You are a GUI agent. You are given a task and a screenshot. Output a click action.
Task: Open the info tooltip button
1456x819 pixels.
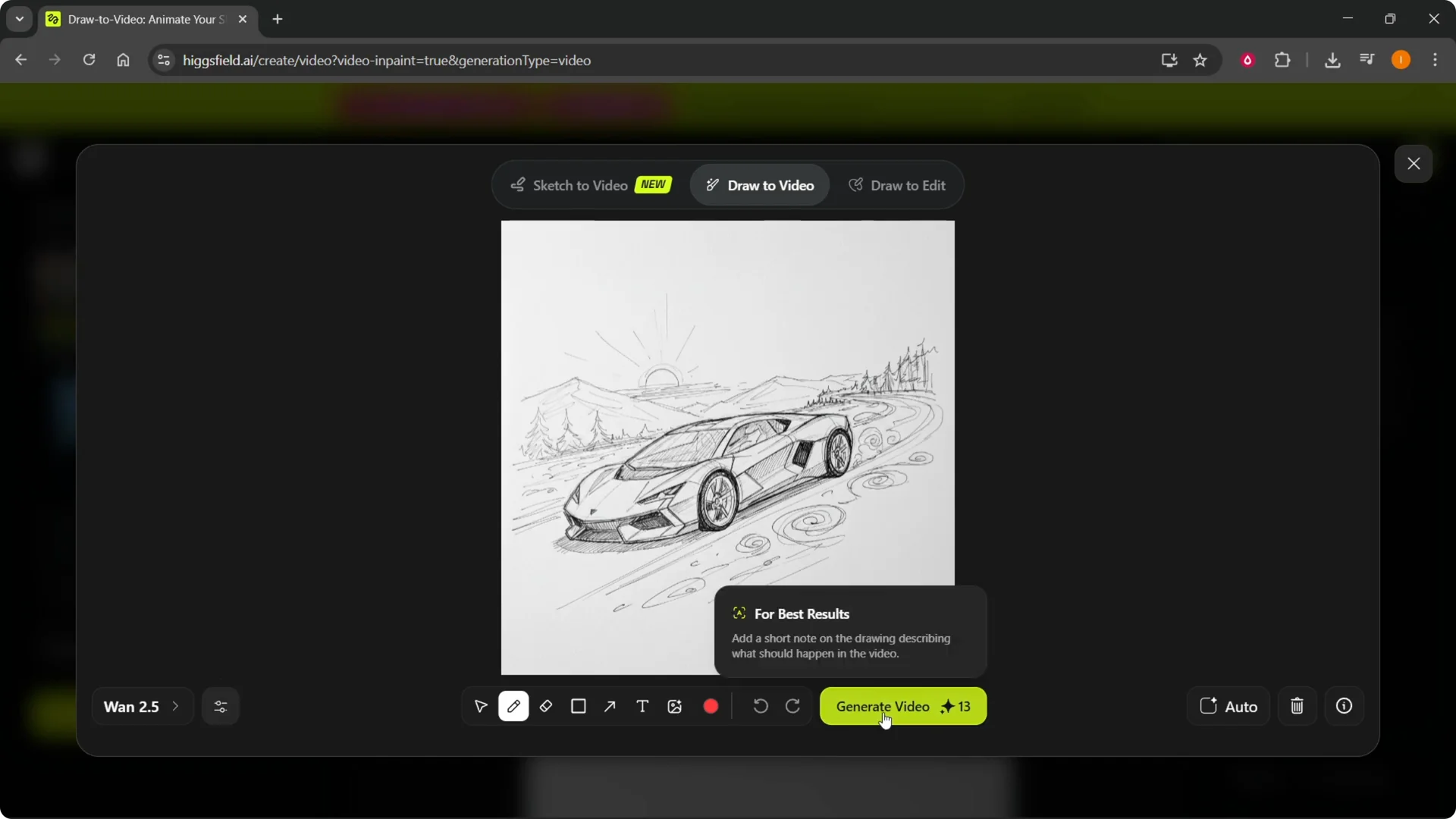tap(1345, 706)
